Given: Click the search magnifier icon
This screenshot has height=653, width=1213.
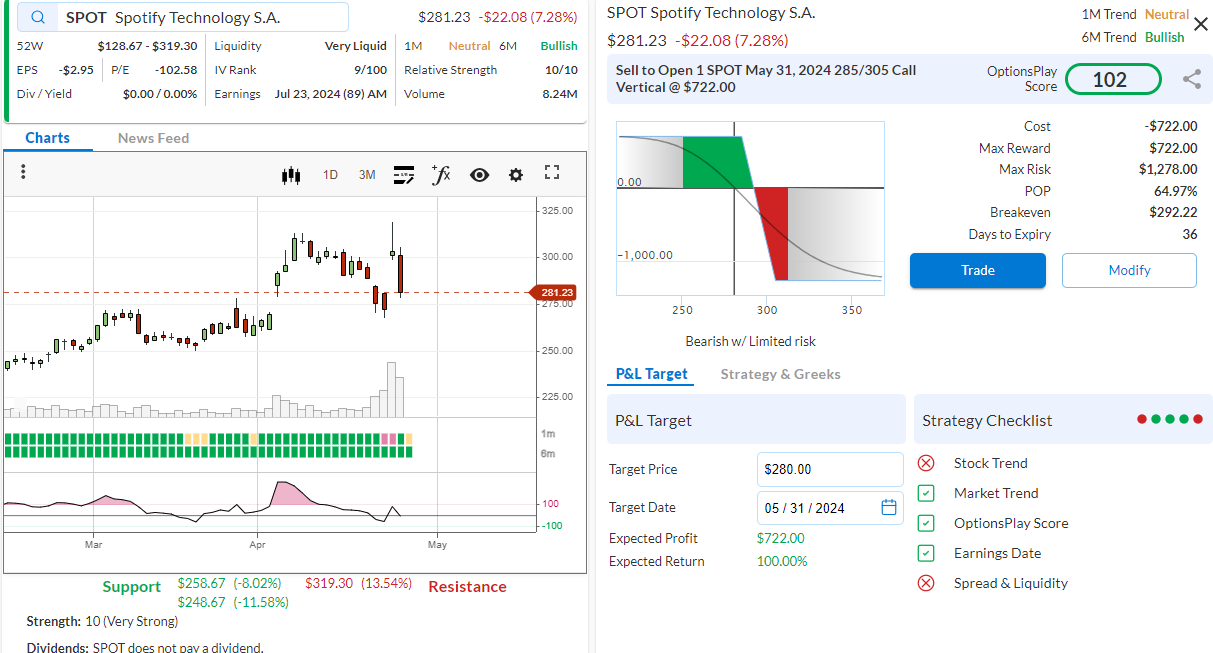Looking at the screenshot, I should 38,17.
